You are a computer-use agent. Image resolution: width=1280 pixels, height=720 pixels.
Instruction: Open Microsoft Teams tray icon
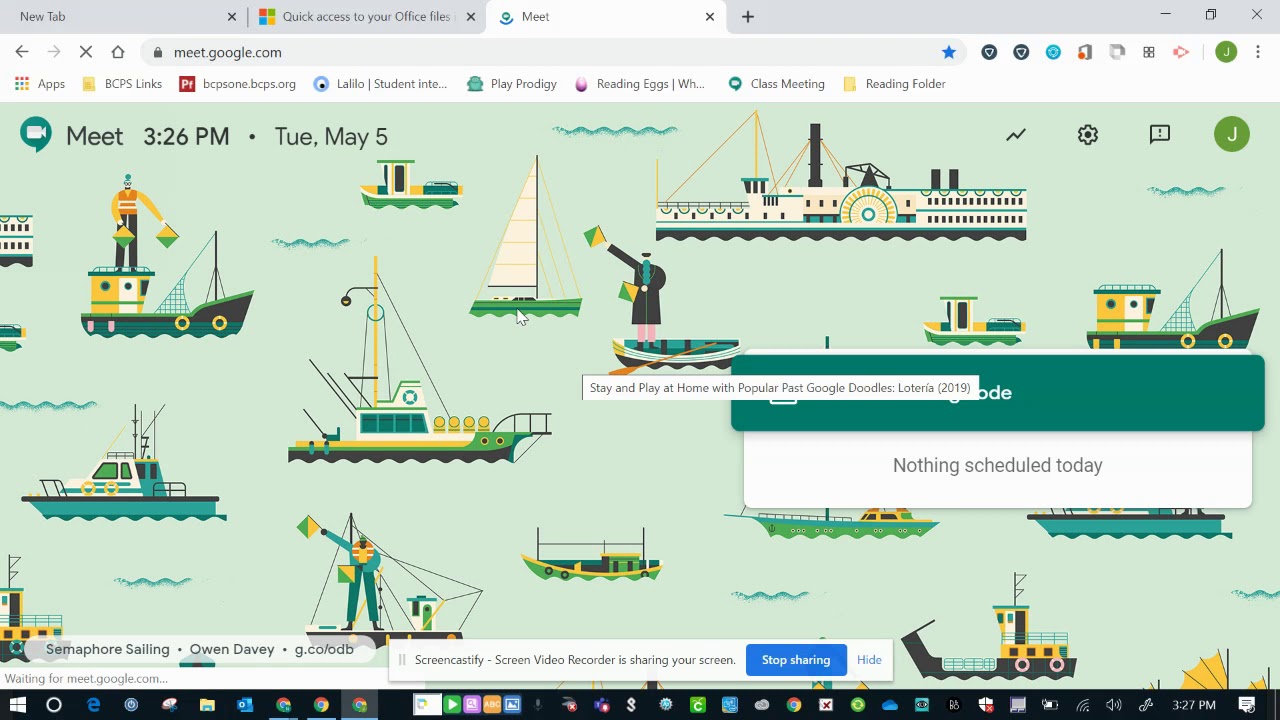tap(602, 705)
